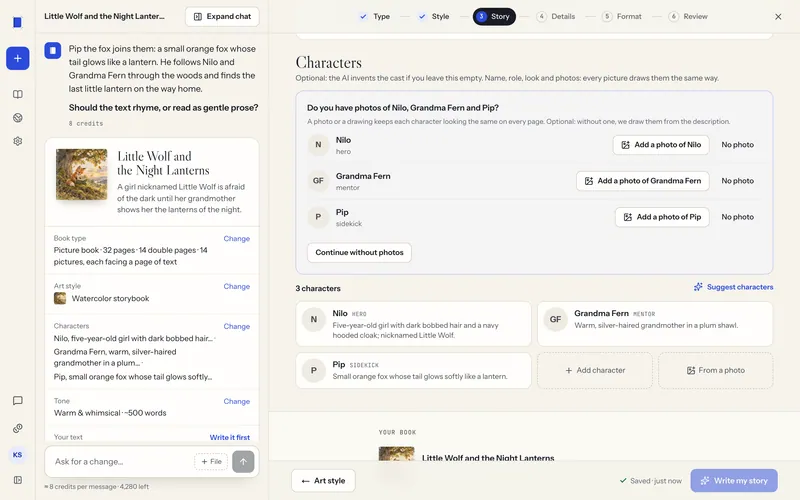Click the credits per message footer text
This screenshot has width=800, height=500.
point(96,487)
